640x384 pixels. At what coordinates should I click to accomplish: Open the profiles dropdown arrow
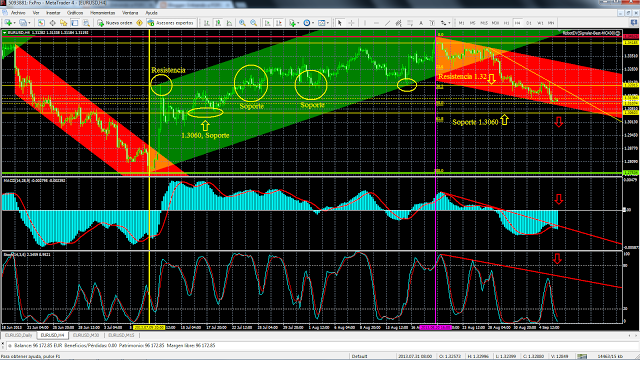30,23
